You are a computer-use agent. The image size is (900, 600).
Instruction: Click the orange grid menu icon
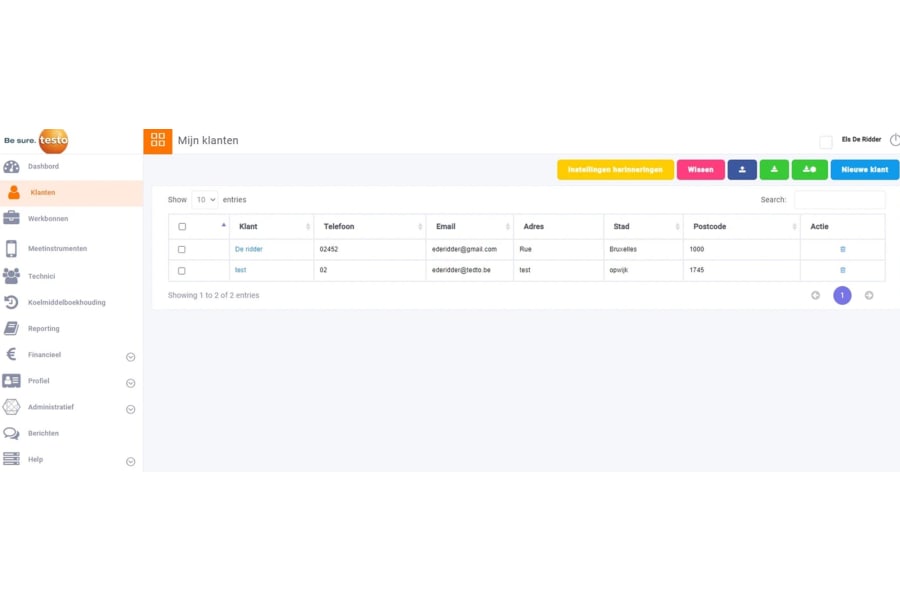[158, 141]
